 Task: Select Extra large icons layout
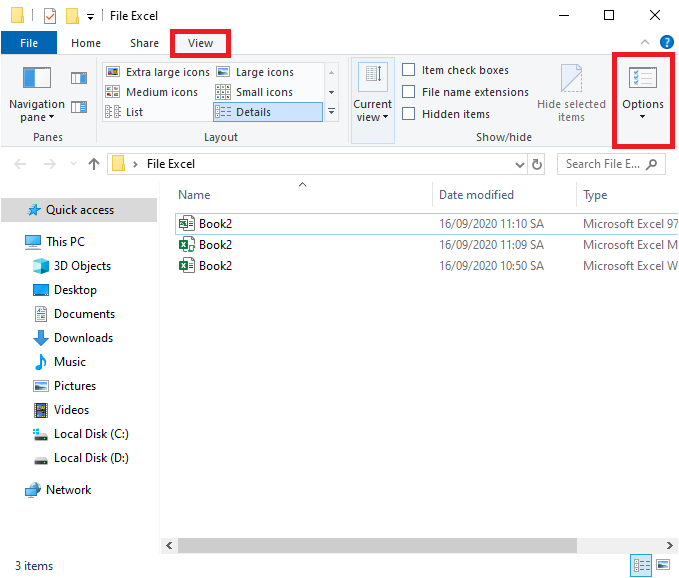[x=158, y=72]
